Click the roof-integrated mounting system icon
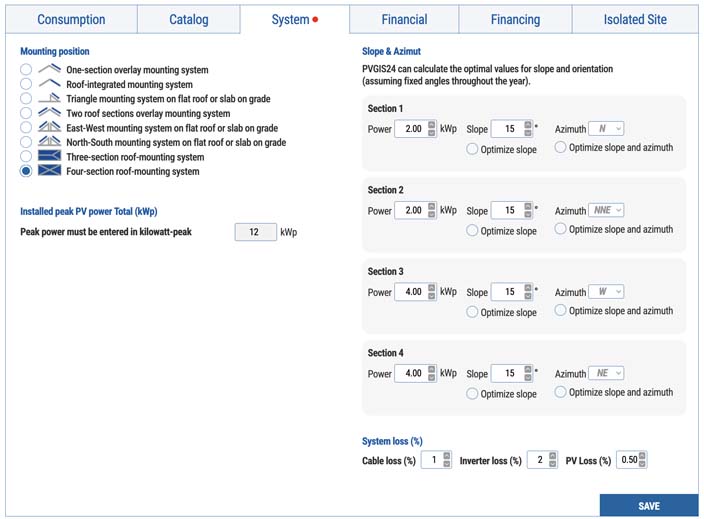Image resolution: width=704 pixels, height=519 pixels. pos(49,85)
